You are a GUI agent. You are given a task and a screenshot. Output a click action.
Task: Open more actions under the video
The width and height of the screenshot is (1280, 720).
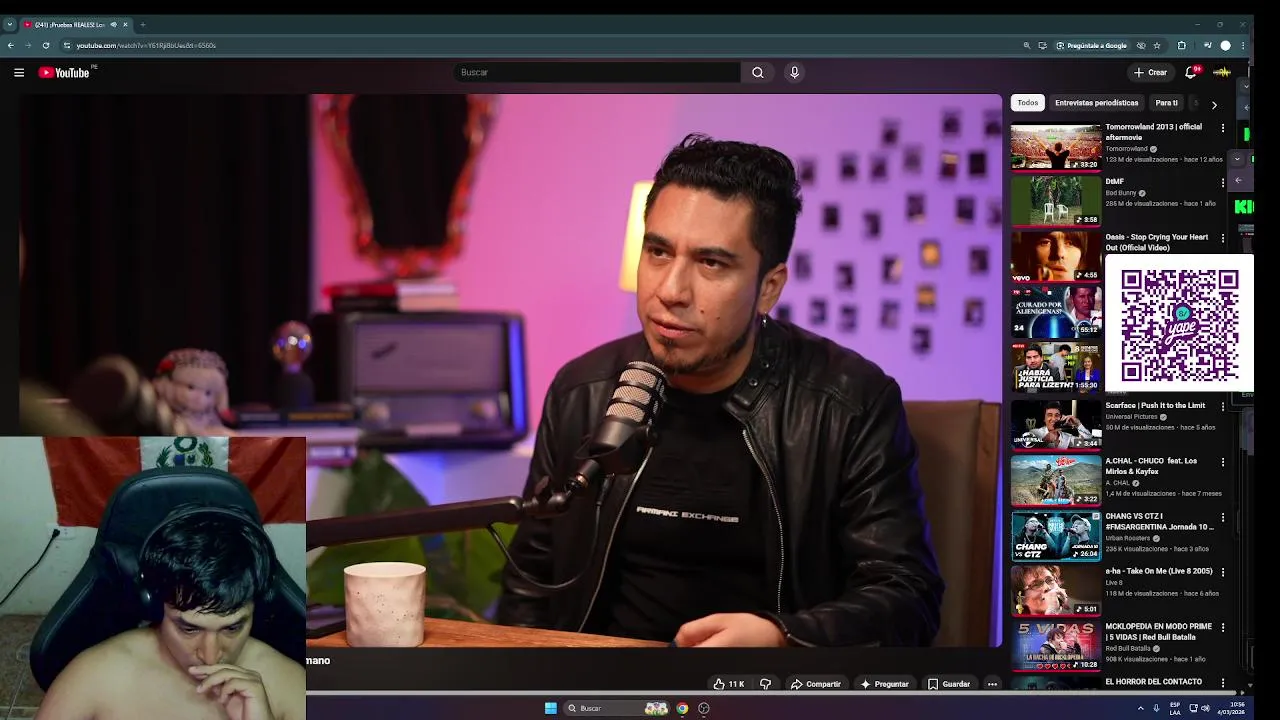pos(992,684)
